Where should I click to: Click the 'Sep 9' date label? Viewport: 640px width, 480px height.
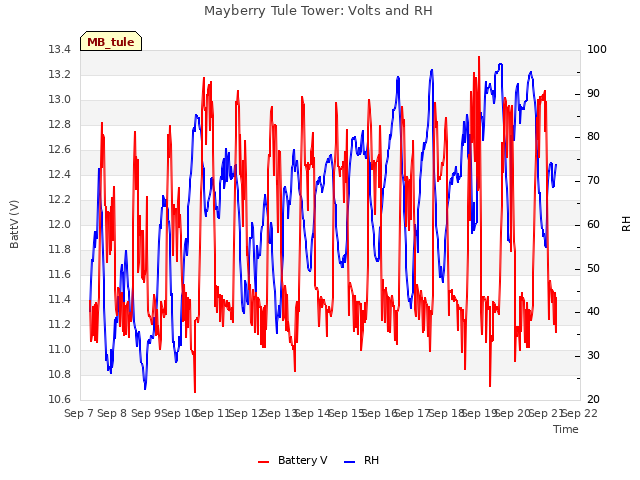pos(146,414)
